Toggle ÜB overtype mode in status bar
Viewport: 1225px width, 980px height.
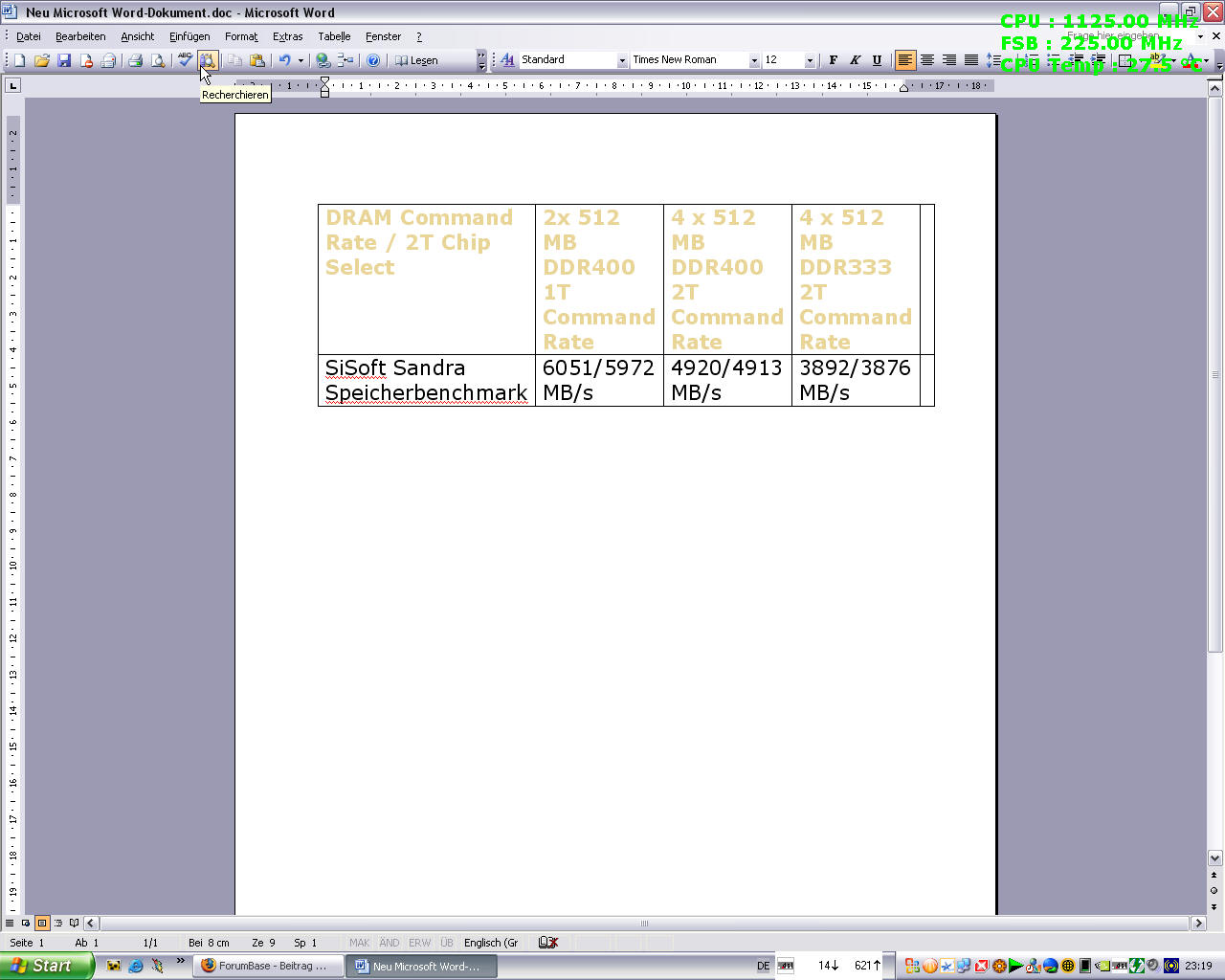coord(447,943)
